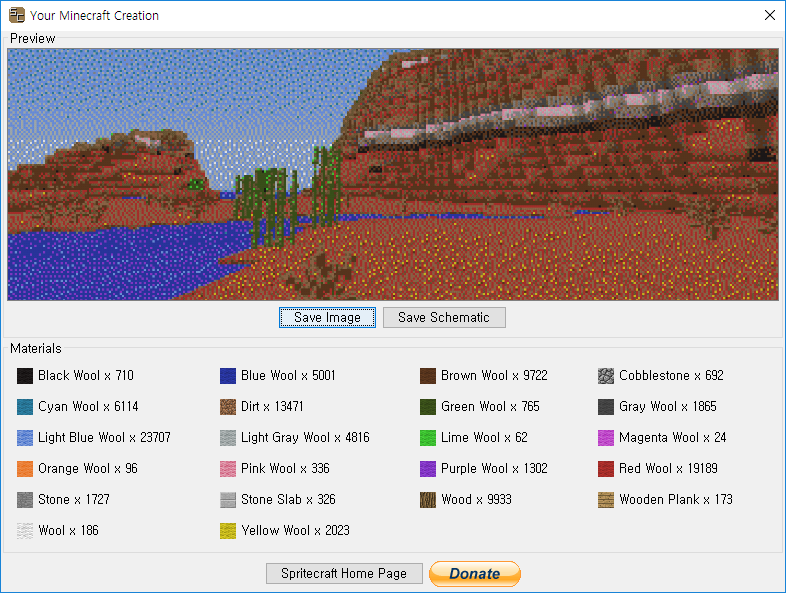Click the Light Blue Wool block icon
Screen dimensions: 786x593
(25, 438)
